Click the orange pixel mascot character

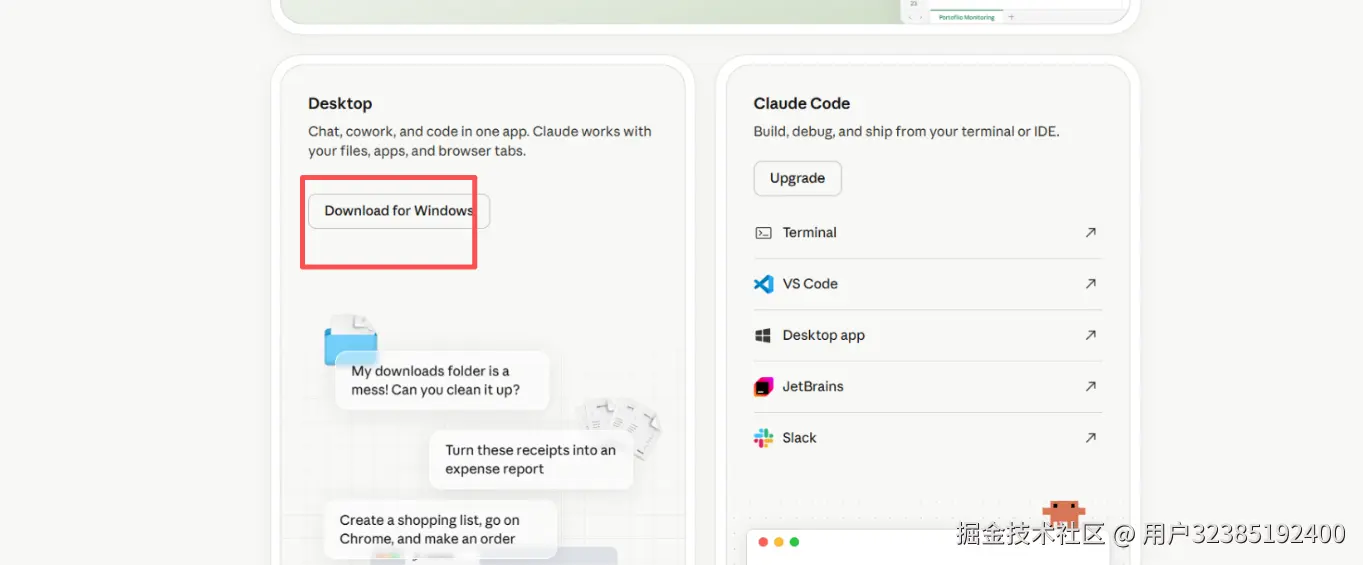point(1063,514)
